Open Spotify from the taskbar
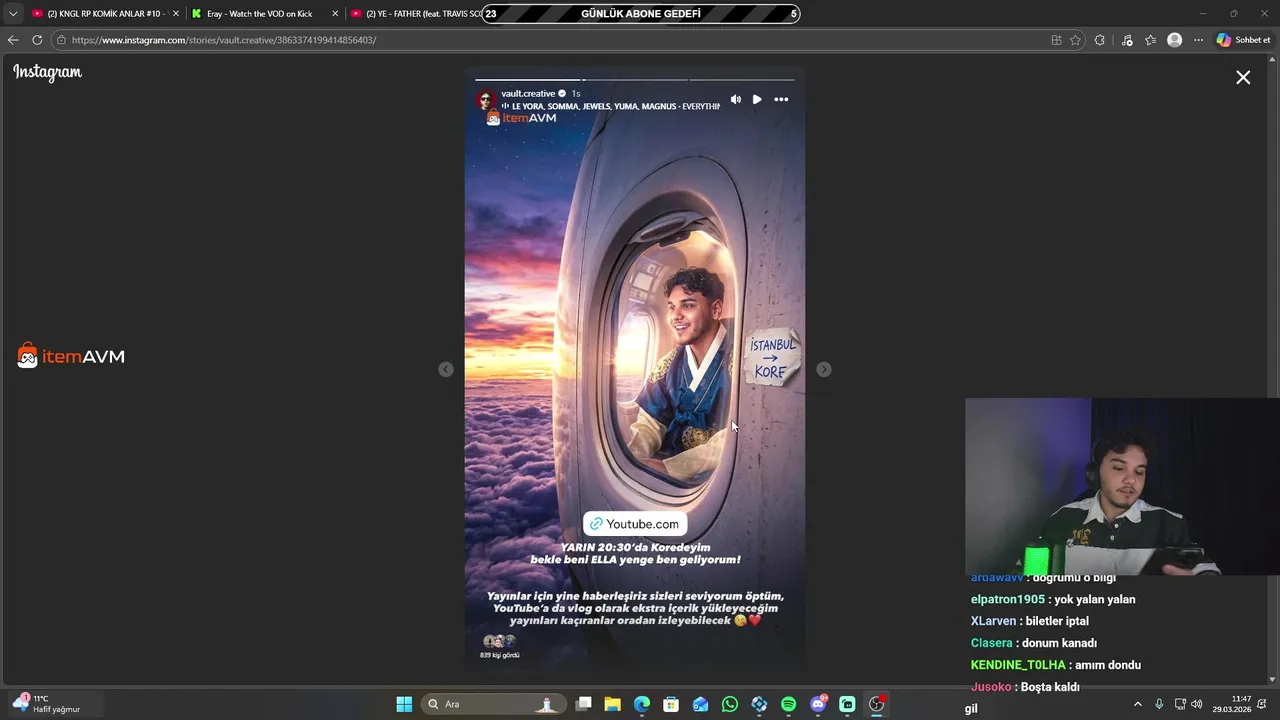The image size is (1280, 720). (x=788, y=704)
